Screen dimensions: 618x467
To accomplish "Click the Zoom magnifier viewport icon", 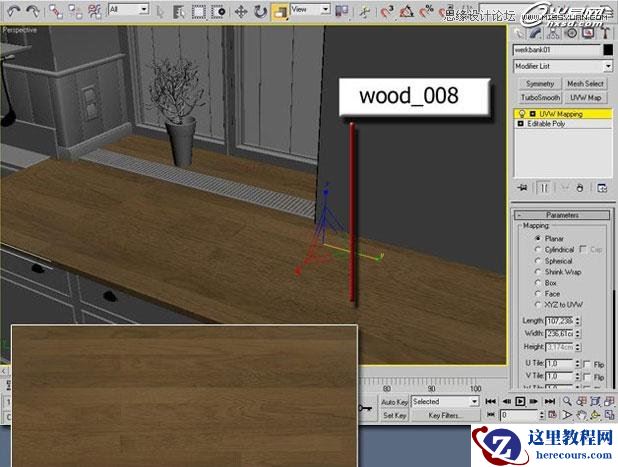I will point(568,400).
